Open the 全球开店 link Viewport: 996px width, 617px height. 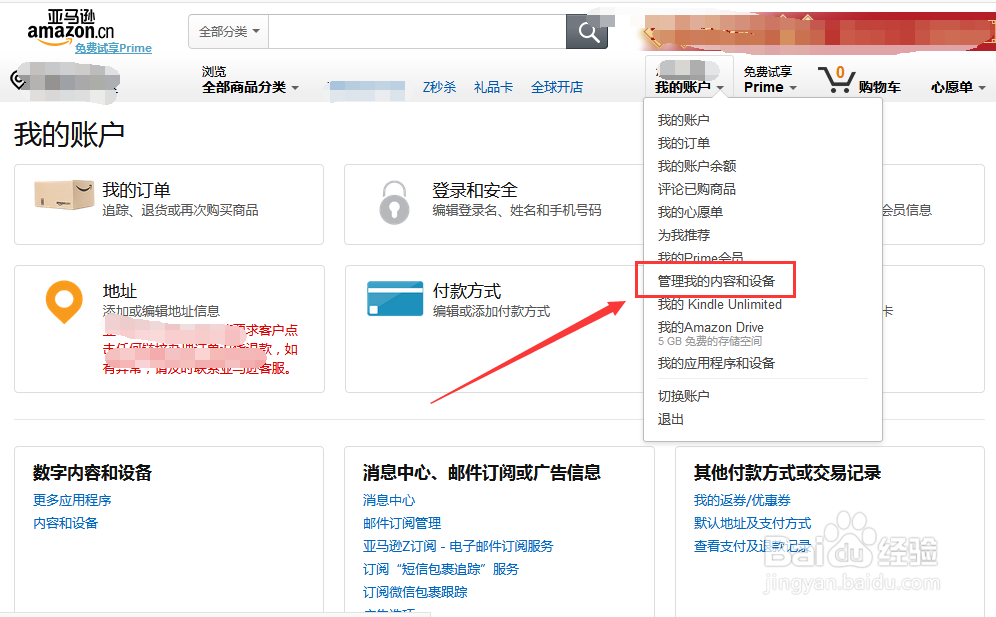tap(557, 87)
